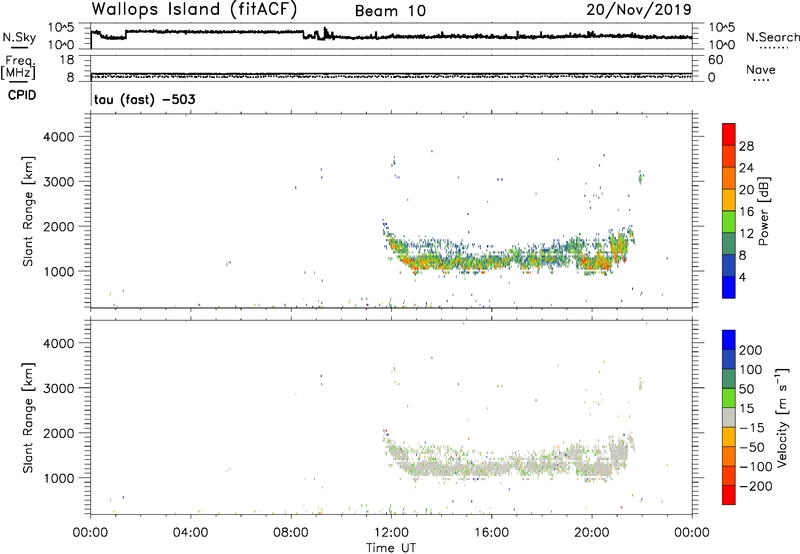
Task: Click '3000' on velocity panel range axis
Action: (59, 388)
